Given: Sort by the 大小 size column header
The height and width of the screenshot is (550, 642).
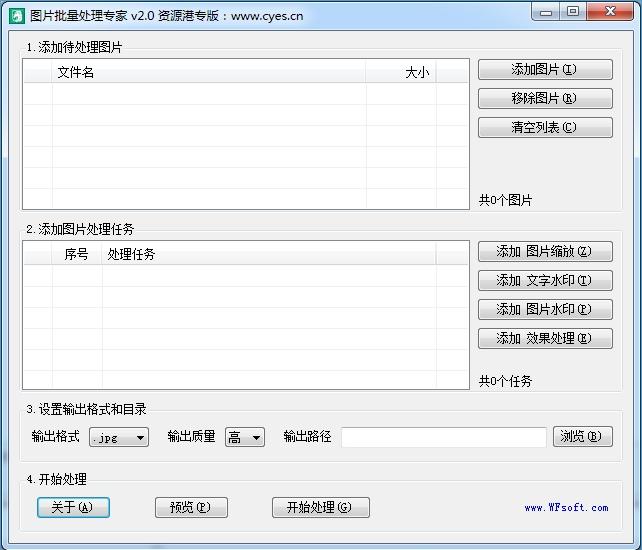Looking at the screenshot, I should pos(402,72).
